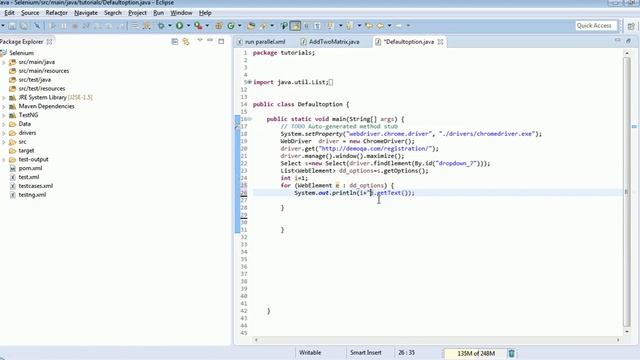Screen dimensions: 640x360
Task: Maximize the Package Explorer panel
Action: click(221, 41)
